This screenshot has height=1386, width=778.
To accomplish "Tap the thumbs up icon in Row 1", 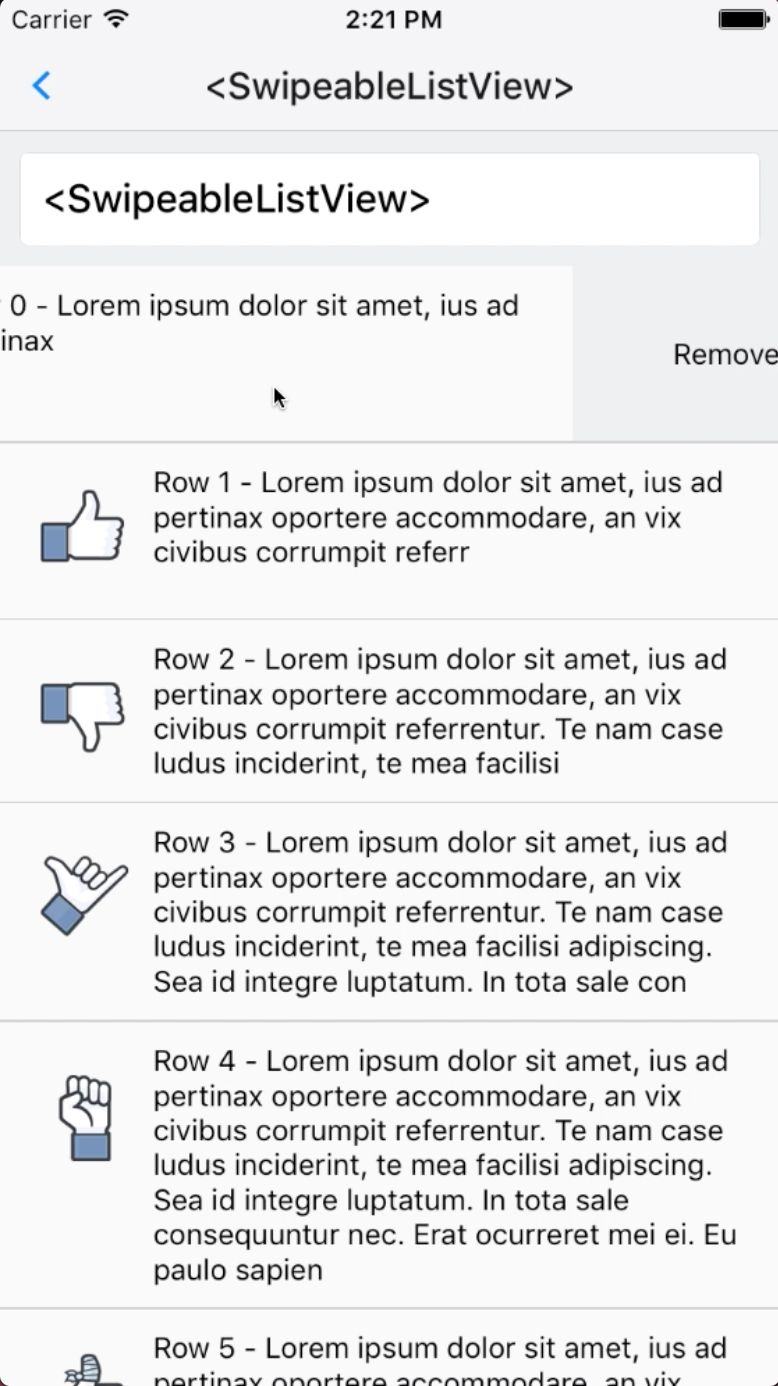I will pos(82,526).
